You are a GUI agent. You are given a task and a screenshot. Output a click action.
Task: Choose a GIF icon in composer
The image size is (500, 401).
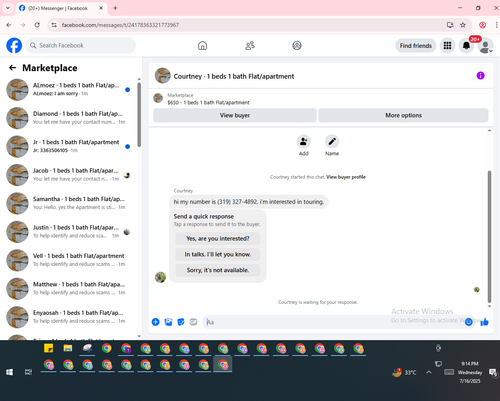[193, 322]
